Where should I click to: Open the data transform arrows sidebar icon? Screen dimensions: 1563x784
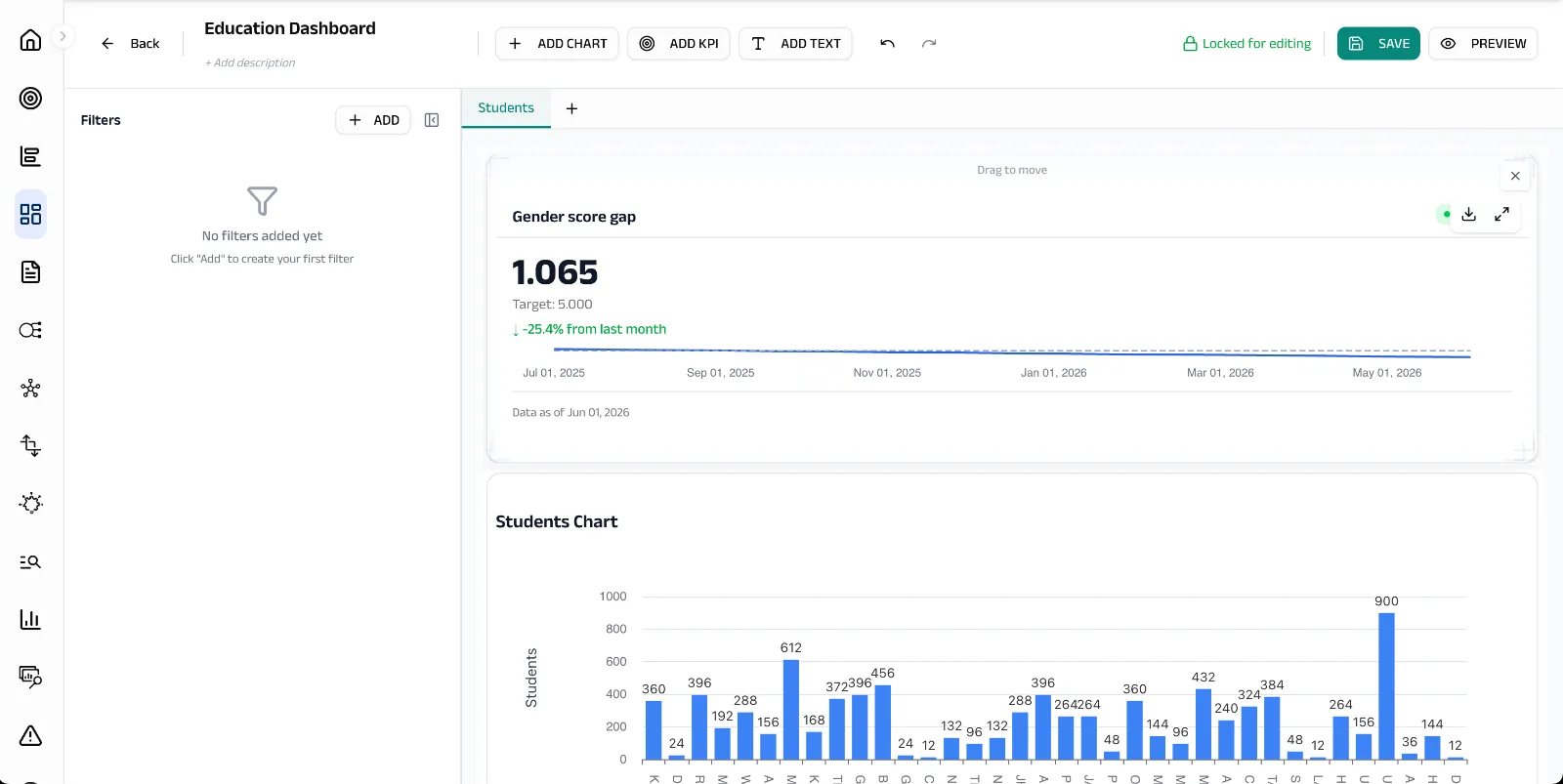(30, 445)
